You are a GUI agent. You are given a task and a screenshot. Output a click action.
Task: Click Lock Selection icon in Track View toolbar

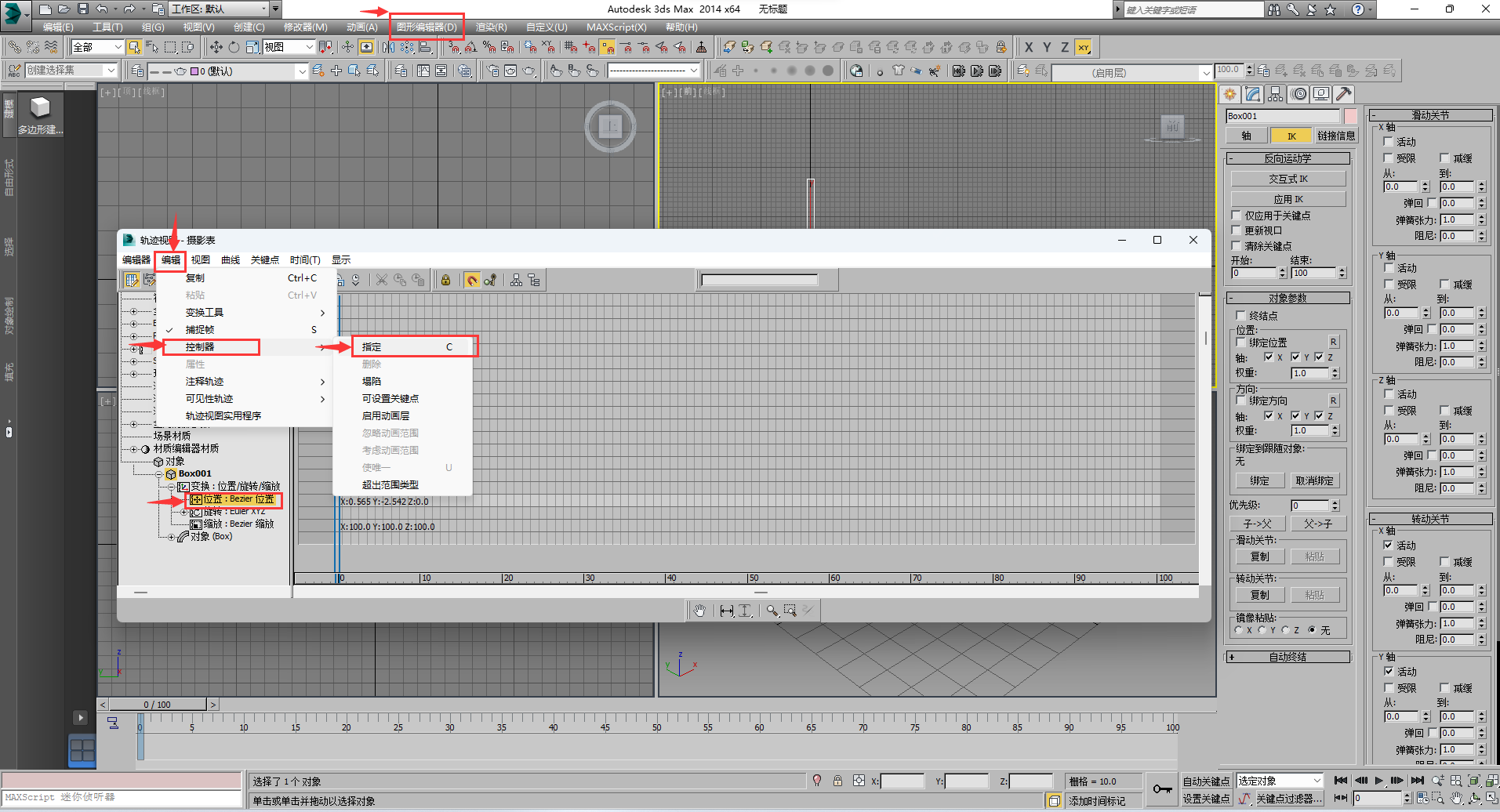[x=445, y=280]
